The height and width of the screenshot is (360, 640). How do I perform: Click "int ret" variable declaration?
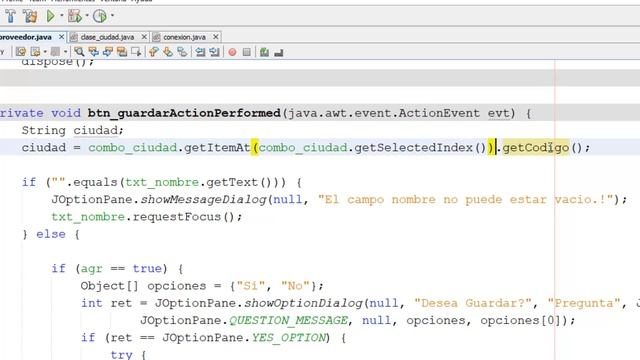coord(106,303)
